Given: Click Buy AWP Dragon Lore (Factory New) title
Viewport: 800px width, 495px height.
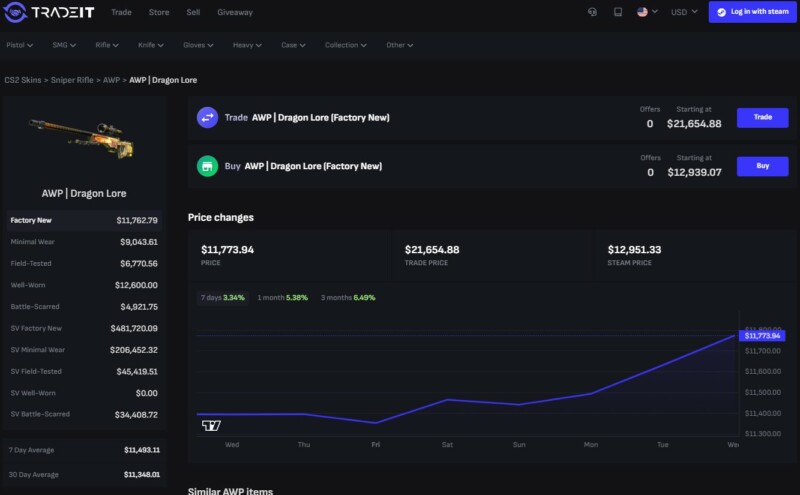Looking at the screenshot, I should point(303,166).
